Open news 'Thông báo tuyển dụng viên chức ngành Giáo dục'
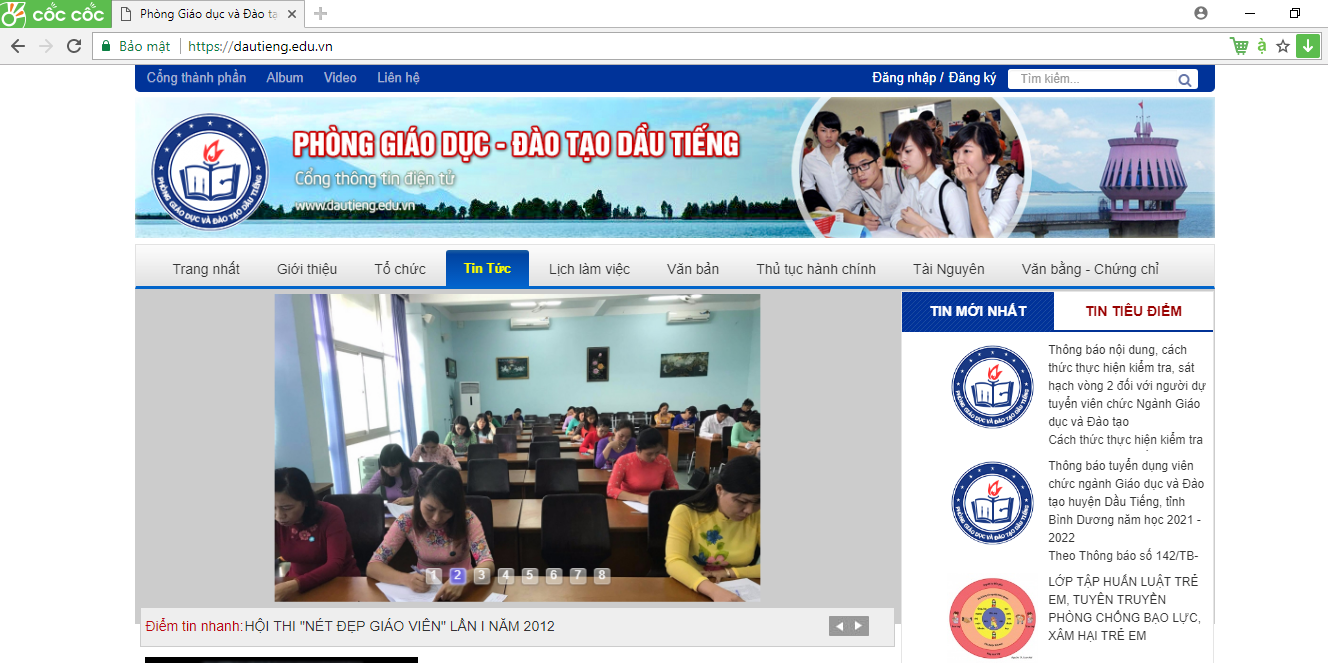Screen dimensions: 1328x663 (x=1126, y=502)
